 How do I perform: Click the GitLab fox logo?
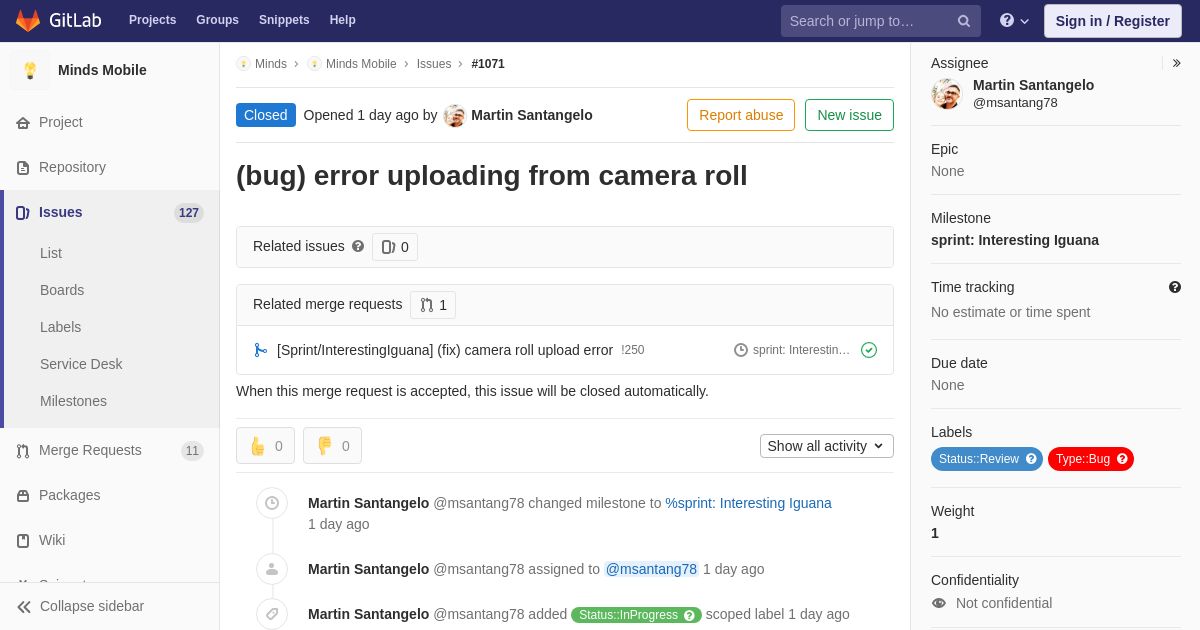pos(28,20)
